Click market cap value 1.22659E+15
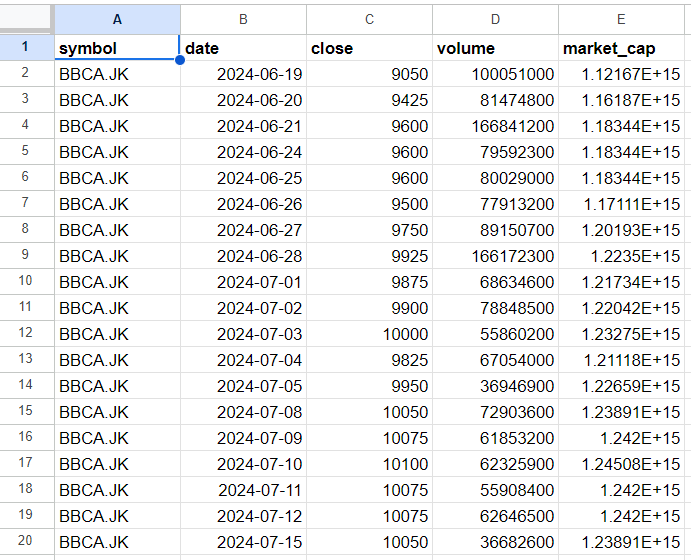691x560 pixels. click(621, 386)
